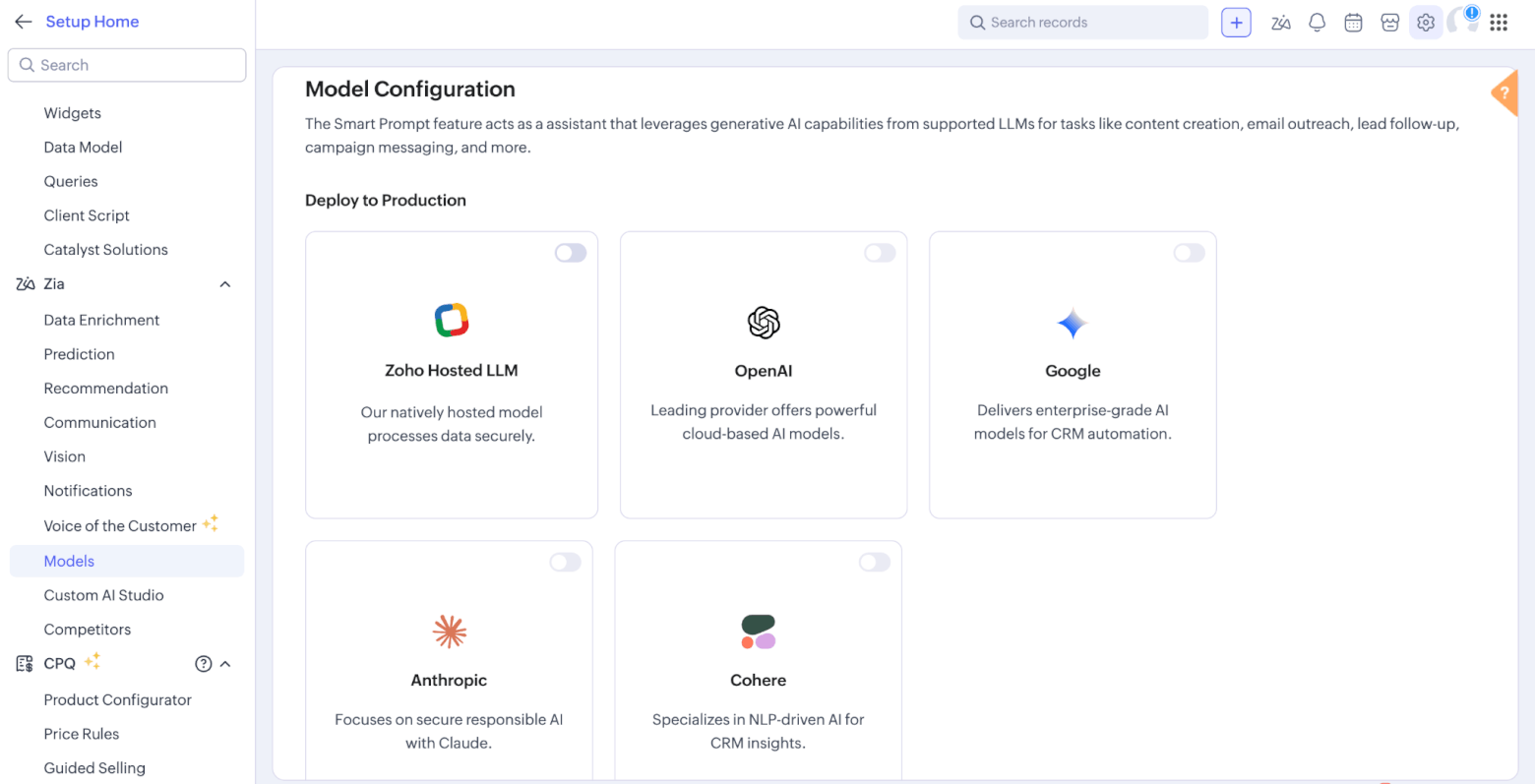Image resolution: width=1535 pixels, height=784 pixels.
Task: Open the marketplace store icon
Action: (1389, 23)
